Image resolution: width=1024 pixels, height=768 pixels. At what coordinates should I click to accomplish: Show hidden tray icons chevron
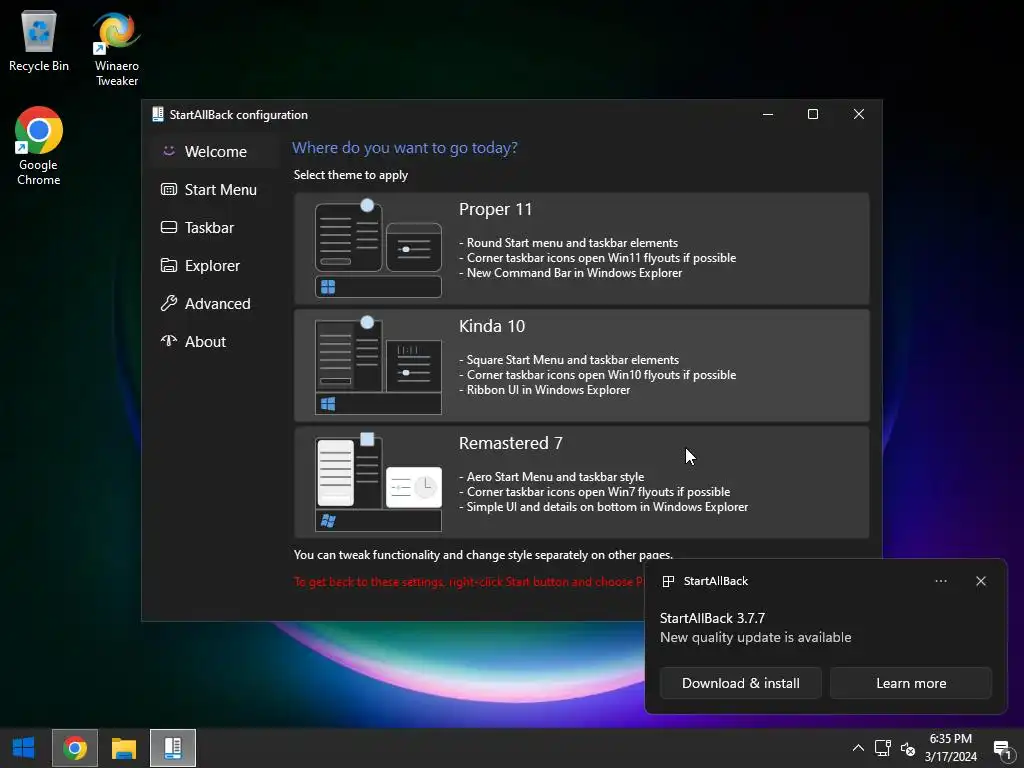tap(858, 748)
